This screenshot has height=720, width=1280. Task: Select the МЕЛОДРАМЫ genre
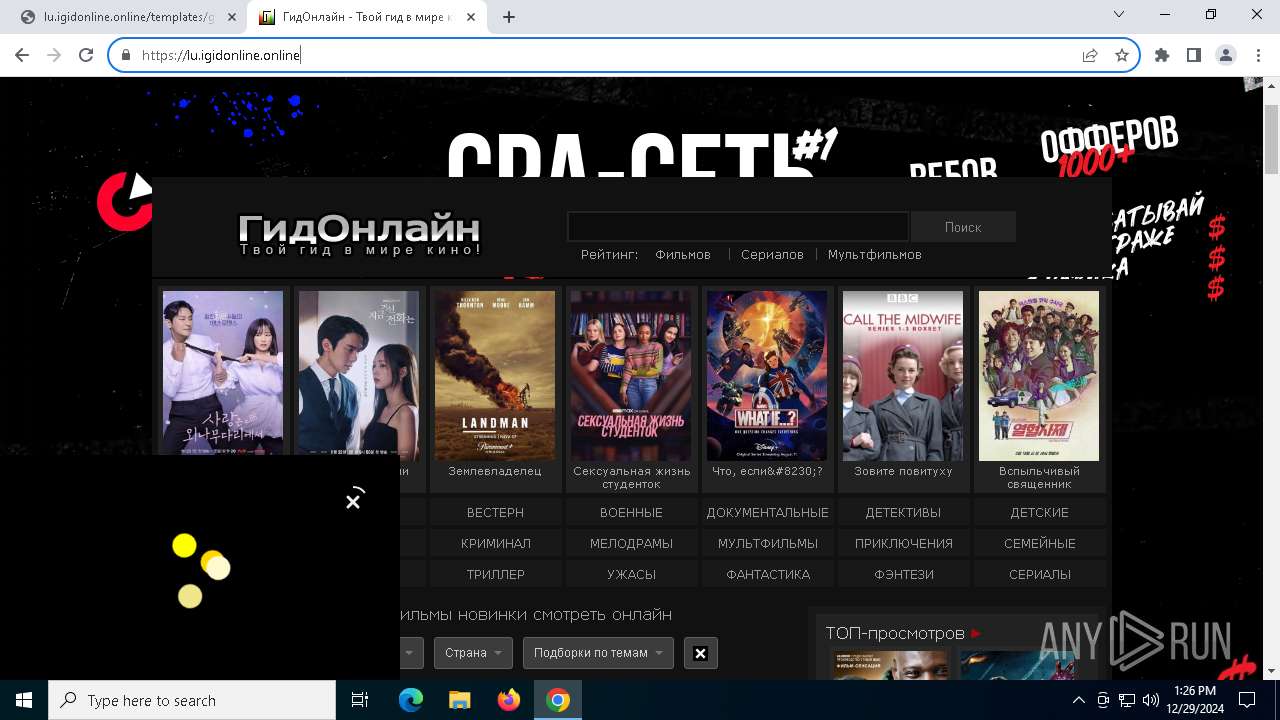tap(631, 543)
